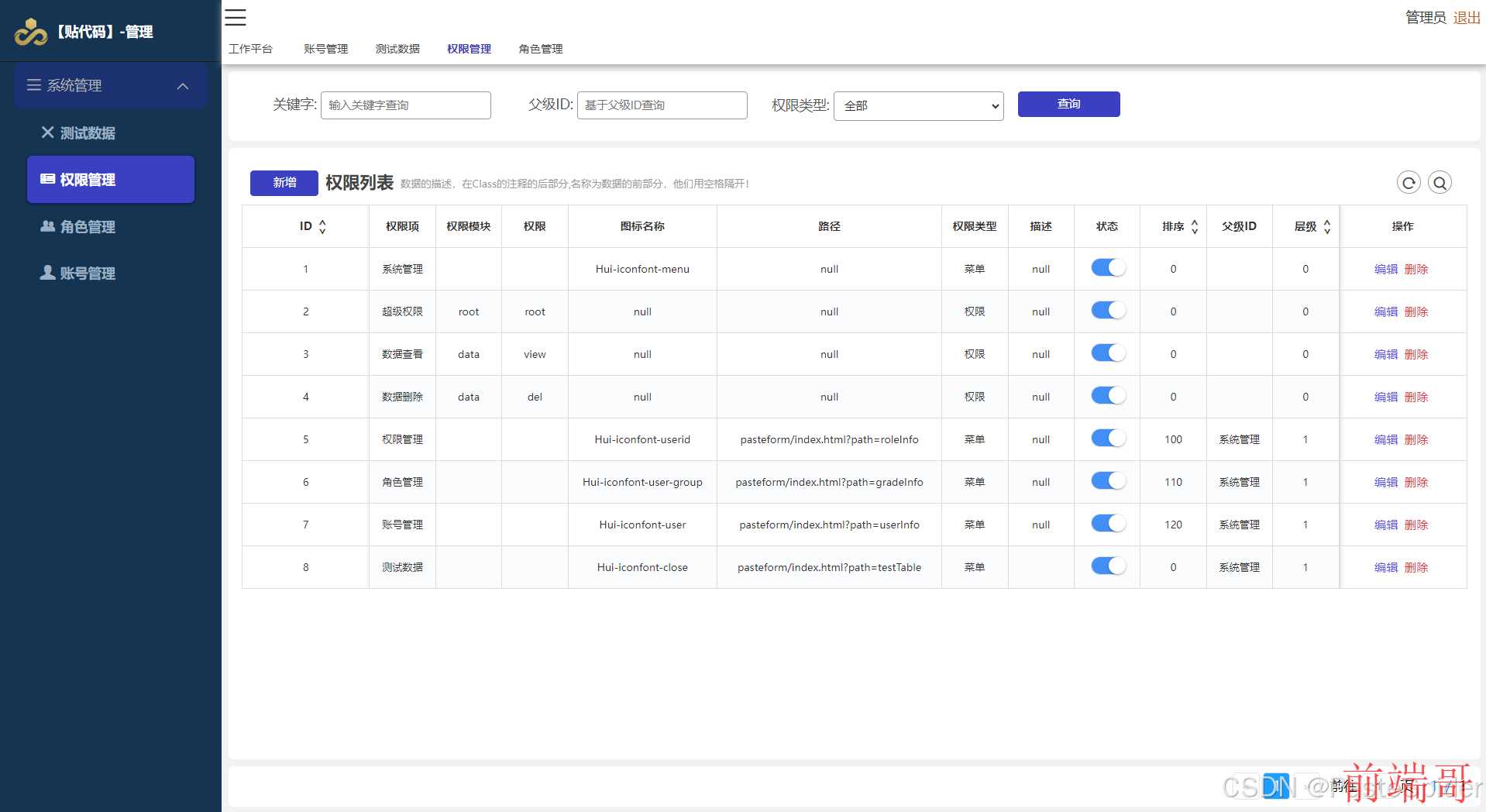Click 删除 for row 数据删除

(1416, 397)
